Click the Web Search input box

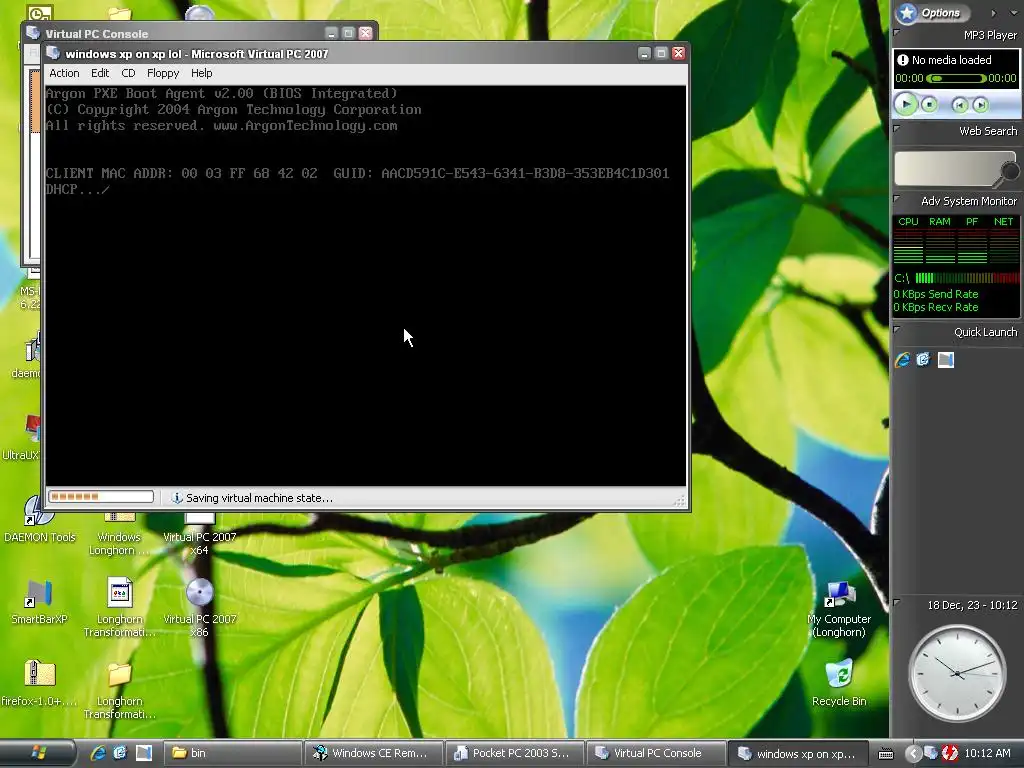pyautogui.click(x=948, y=169)
